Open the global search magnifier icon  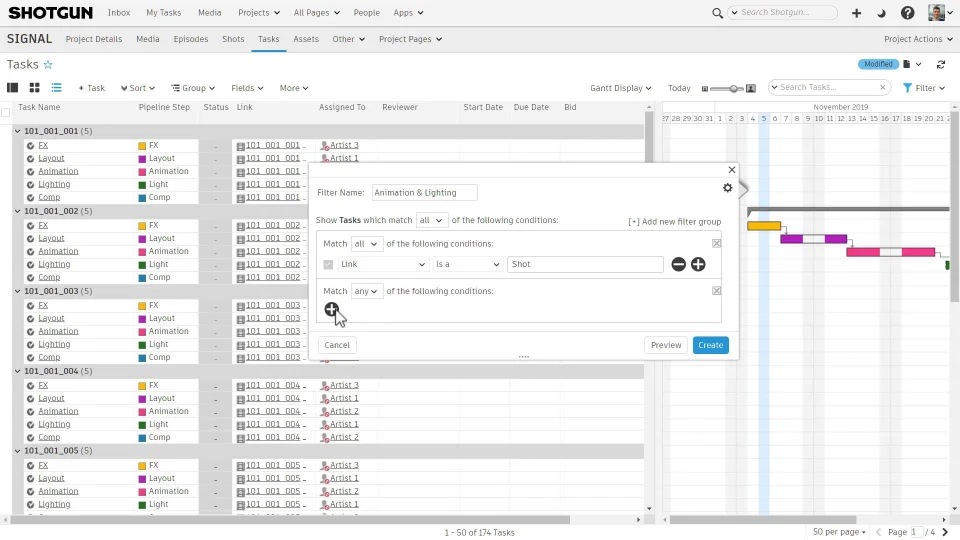click(717, 13)
